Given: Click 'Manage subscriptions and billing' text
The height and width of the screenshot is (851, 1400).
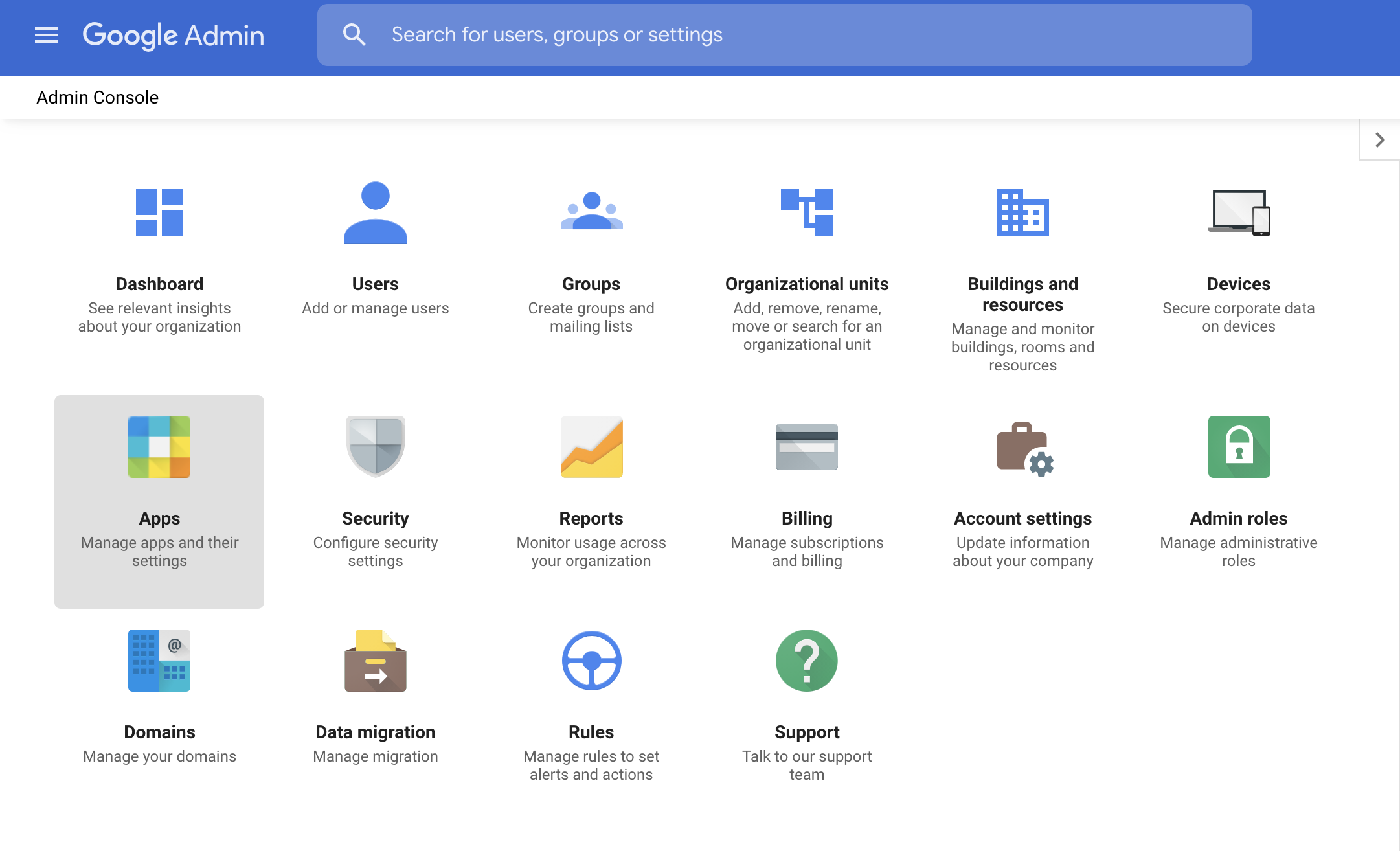Looking at the screenshot, I should pos(807,552).
